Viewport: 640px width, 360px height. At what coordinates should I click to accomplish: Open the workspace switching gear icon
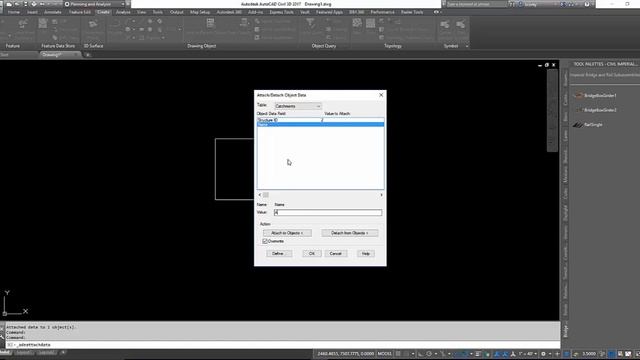point(543,354)
